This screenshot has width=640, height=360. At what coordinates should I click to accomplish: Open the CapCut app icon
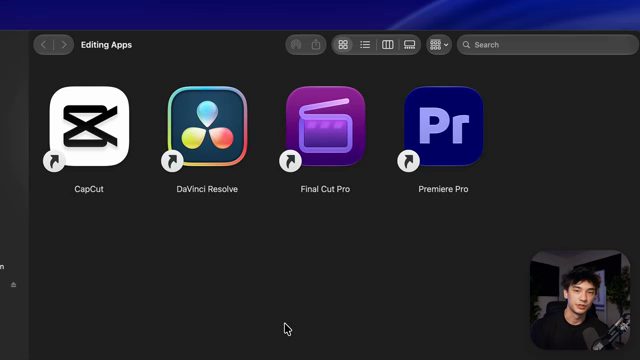click(89, 126)
